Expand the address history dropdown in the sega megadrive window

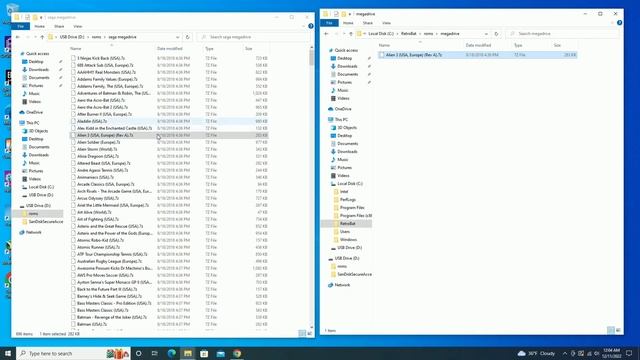pos(178,37)
